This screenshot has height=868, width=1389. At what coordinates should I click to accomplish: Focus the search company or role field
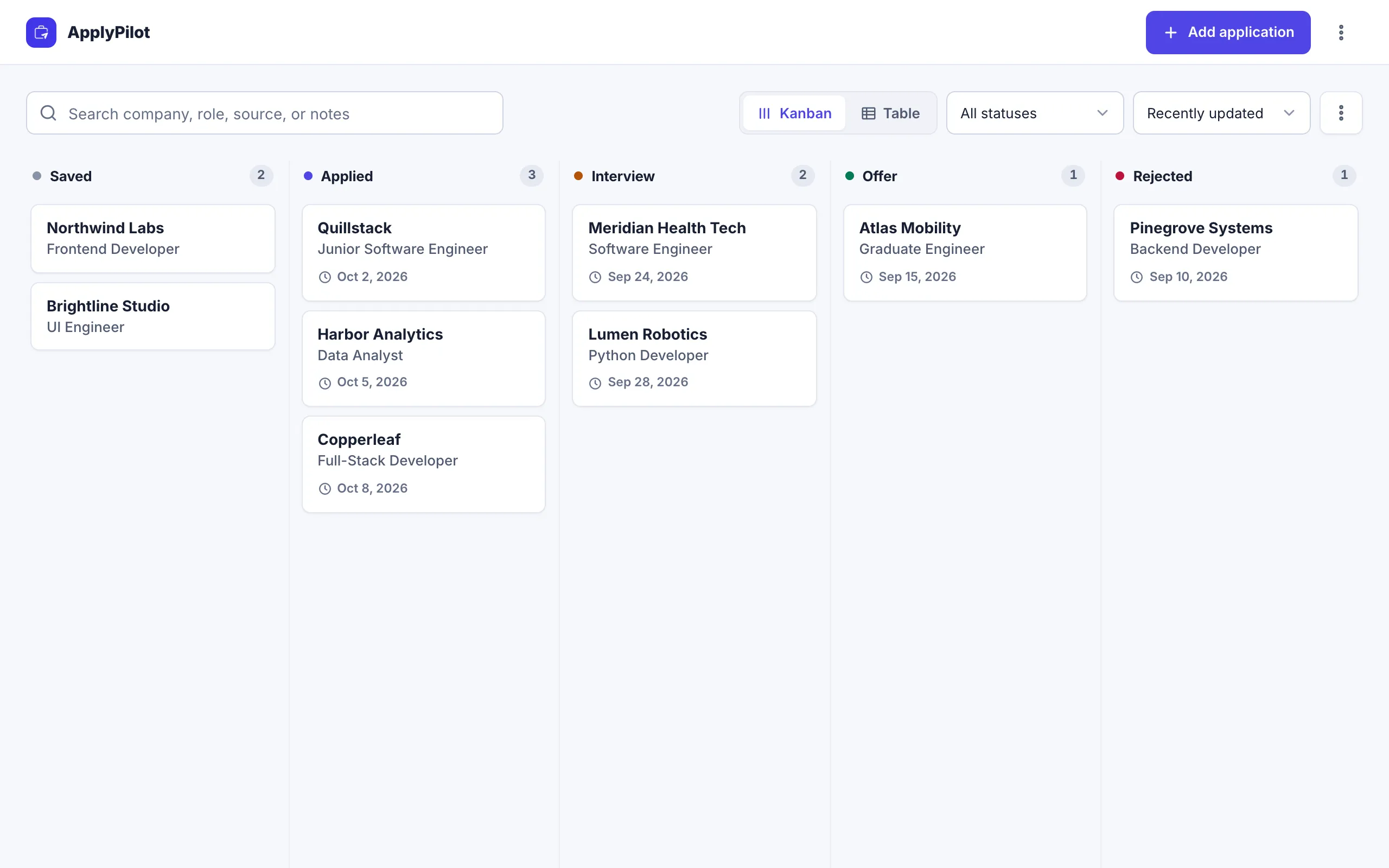point(265,113)
